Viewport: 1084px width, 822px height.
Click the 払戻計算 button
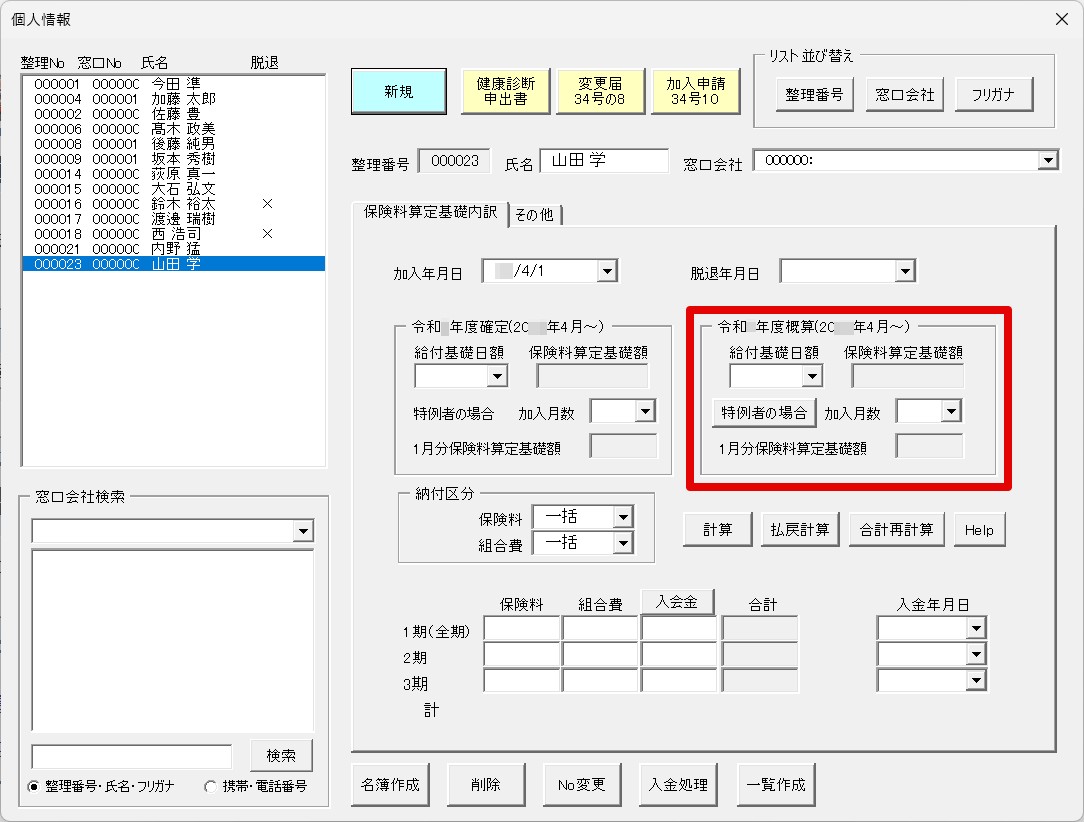click(x=799, y=530)
